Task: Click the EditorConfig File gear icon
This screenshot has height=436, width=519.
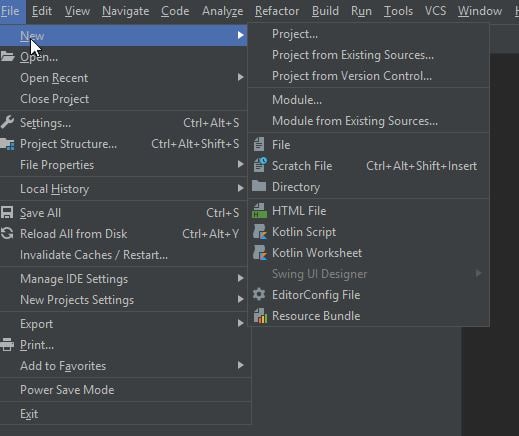Action: coord(259,294)
